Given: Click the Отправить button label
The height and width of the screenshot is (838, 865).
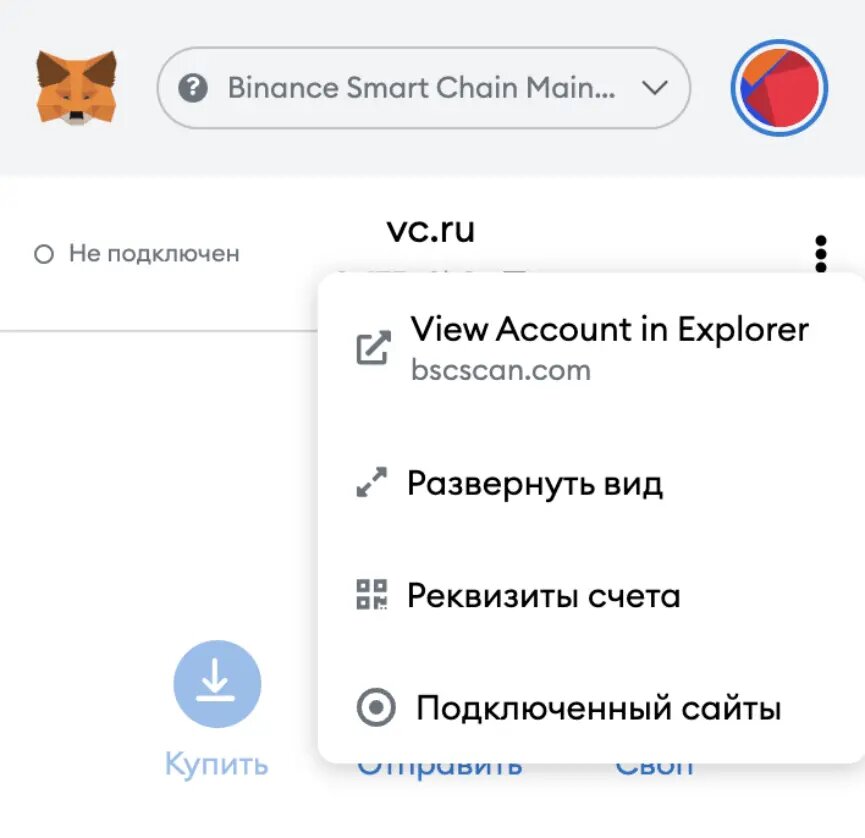Looking at the screenshot, I should click(440, 768).
